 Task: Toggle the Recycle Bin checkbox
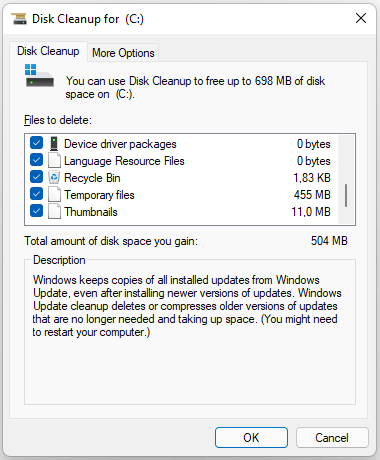pyautogui.click(x=36, y=177)
